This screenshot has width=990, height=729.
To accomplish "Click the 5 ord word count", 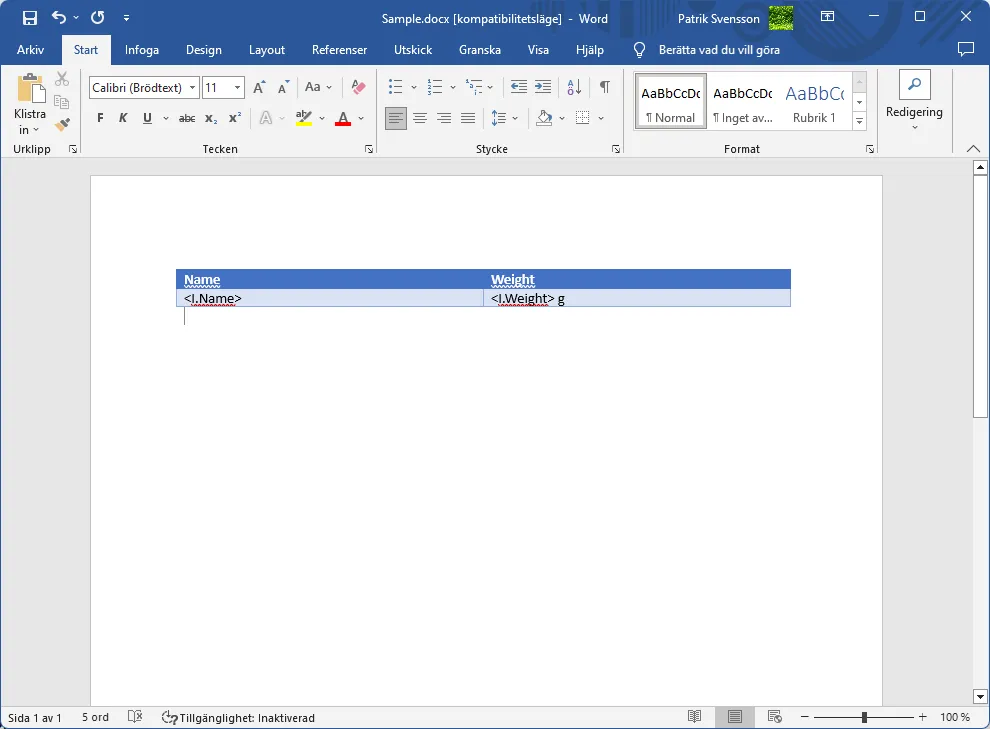I will tap(95, 718).
